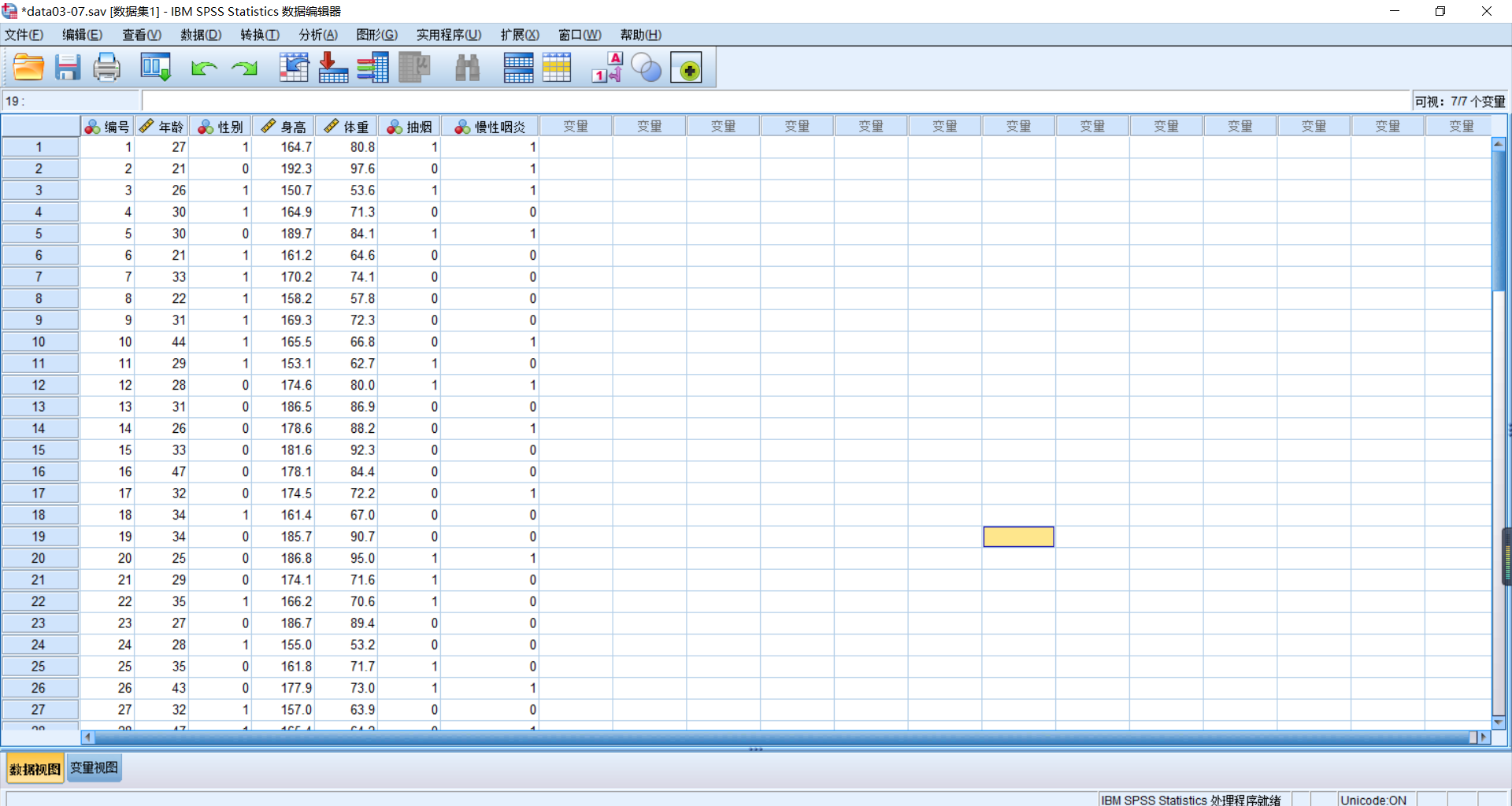Open the Variables info icon

coord(373,68)
